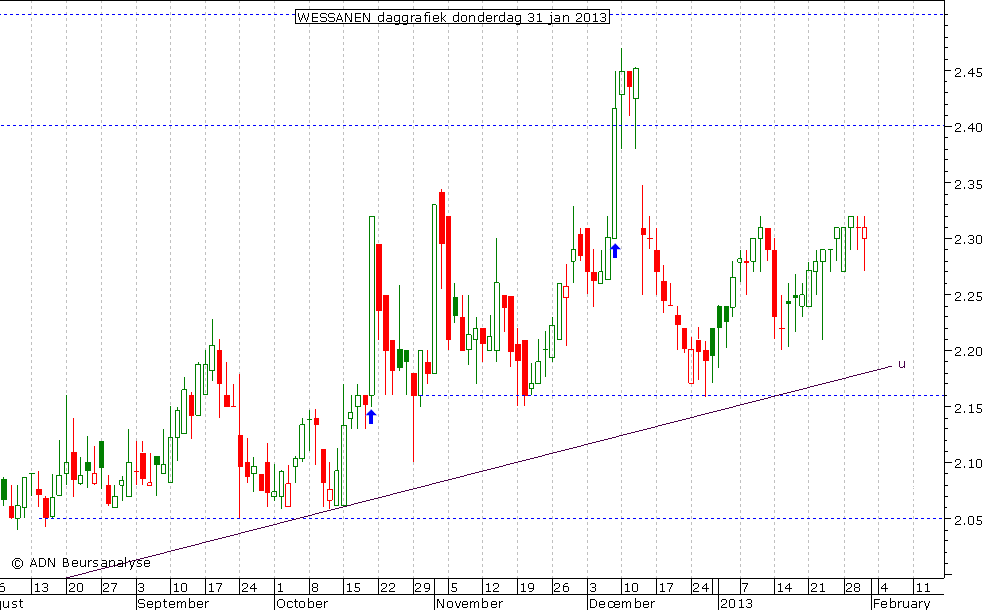Image resolution: width=985 pixels, height=610 pixels.
Task: Click the 2.35 price axis label
Action: [968, 185]
